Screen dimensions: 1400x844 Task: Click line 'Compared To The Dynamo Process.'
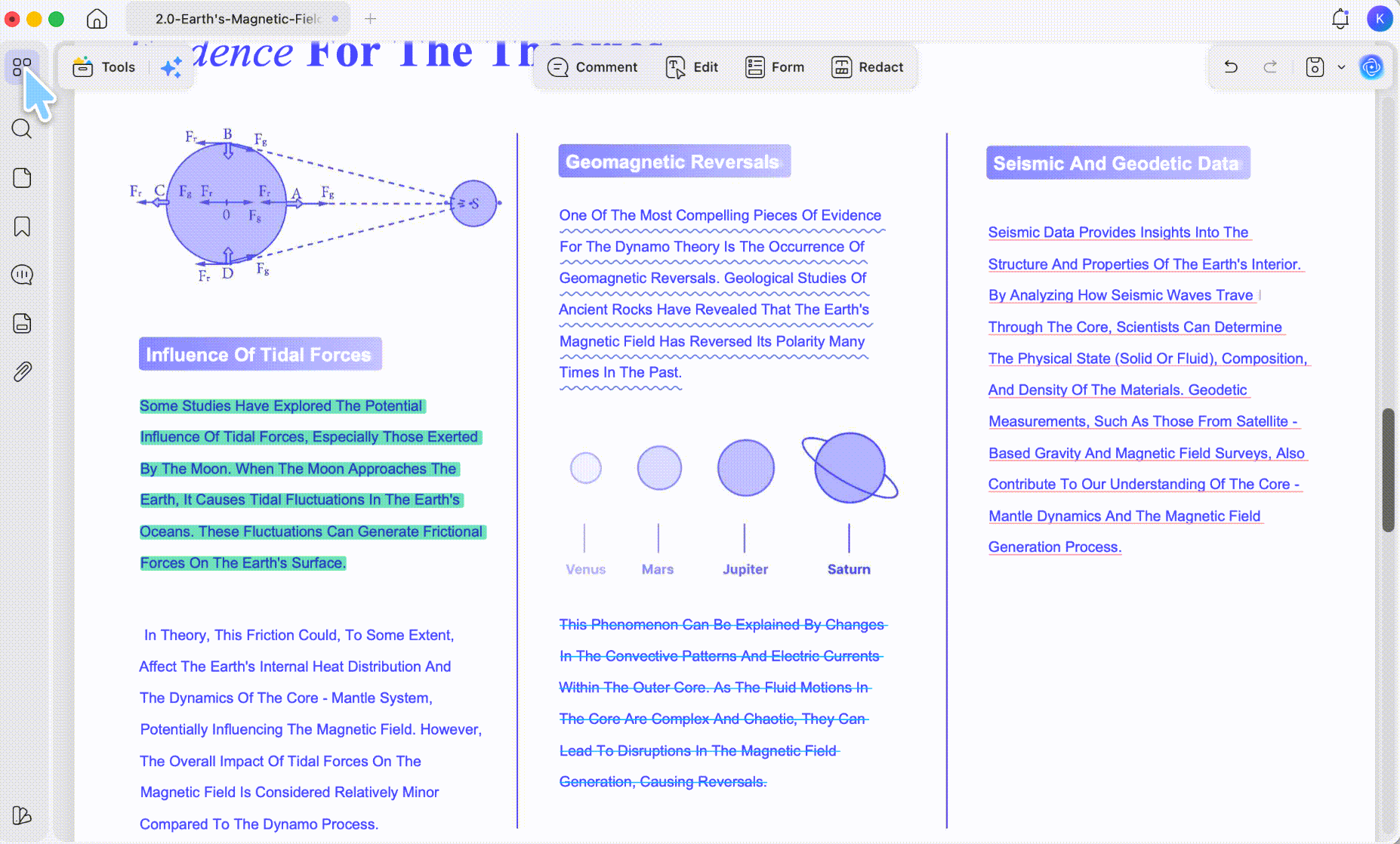pos(259,824)
